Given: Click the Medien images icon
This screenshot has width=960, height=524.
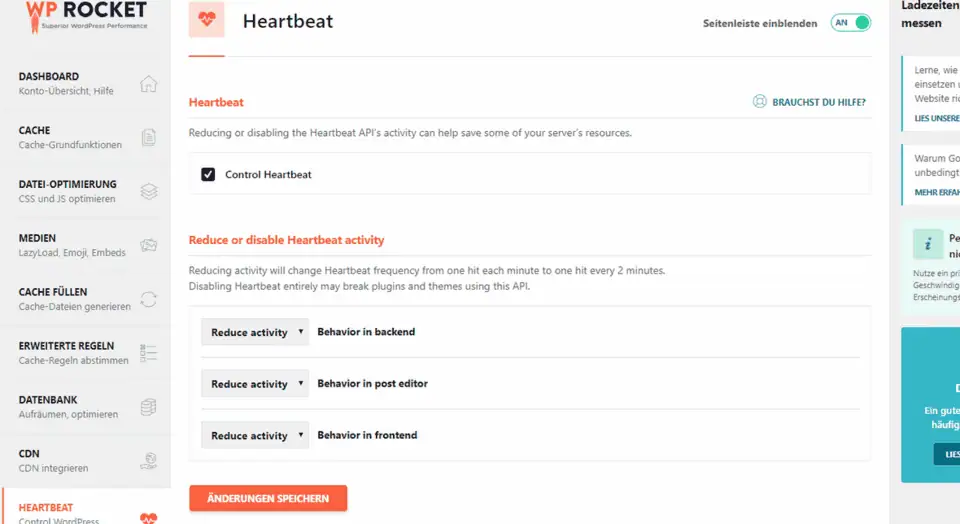Looking at the screenshot, I should [148, 245].
